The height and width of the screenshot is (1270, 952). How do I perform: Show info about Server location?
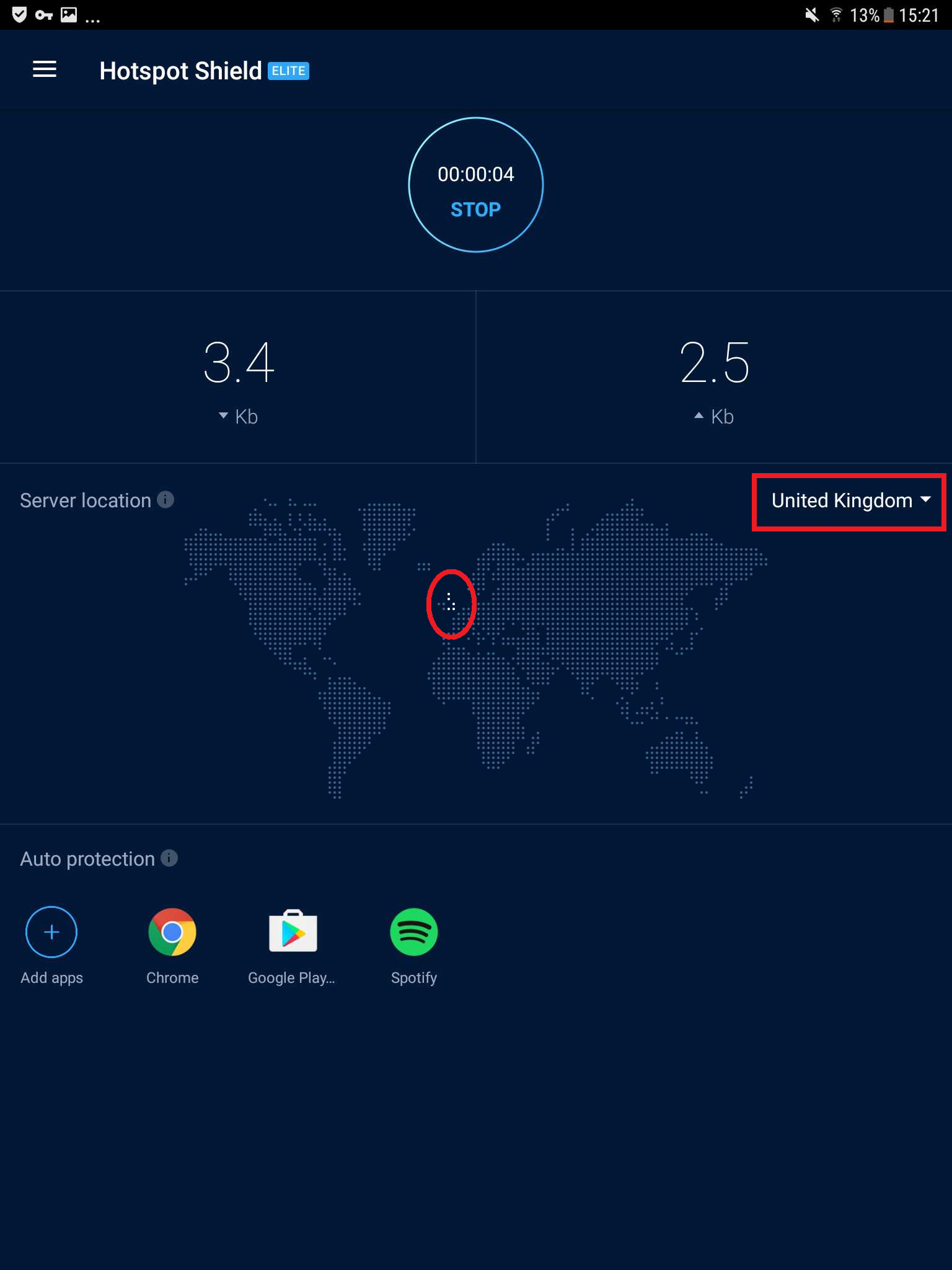click(x=165, y=499)
